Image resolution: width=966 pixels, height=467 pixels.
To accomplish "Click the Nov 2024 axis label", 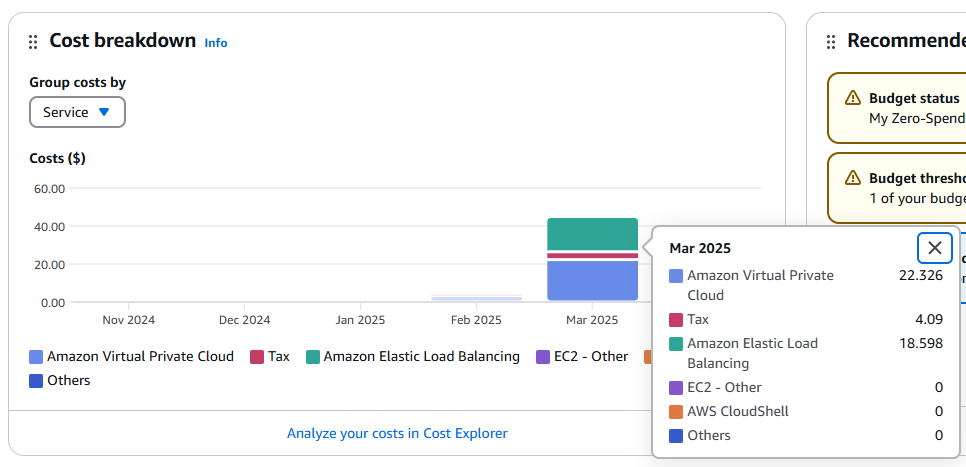I will [129, 320].
